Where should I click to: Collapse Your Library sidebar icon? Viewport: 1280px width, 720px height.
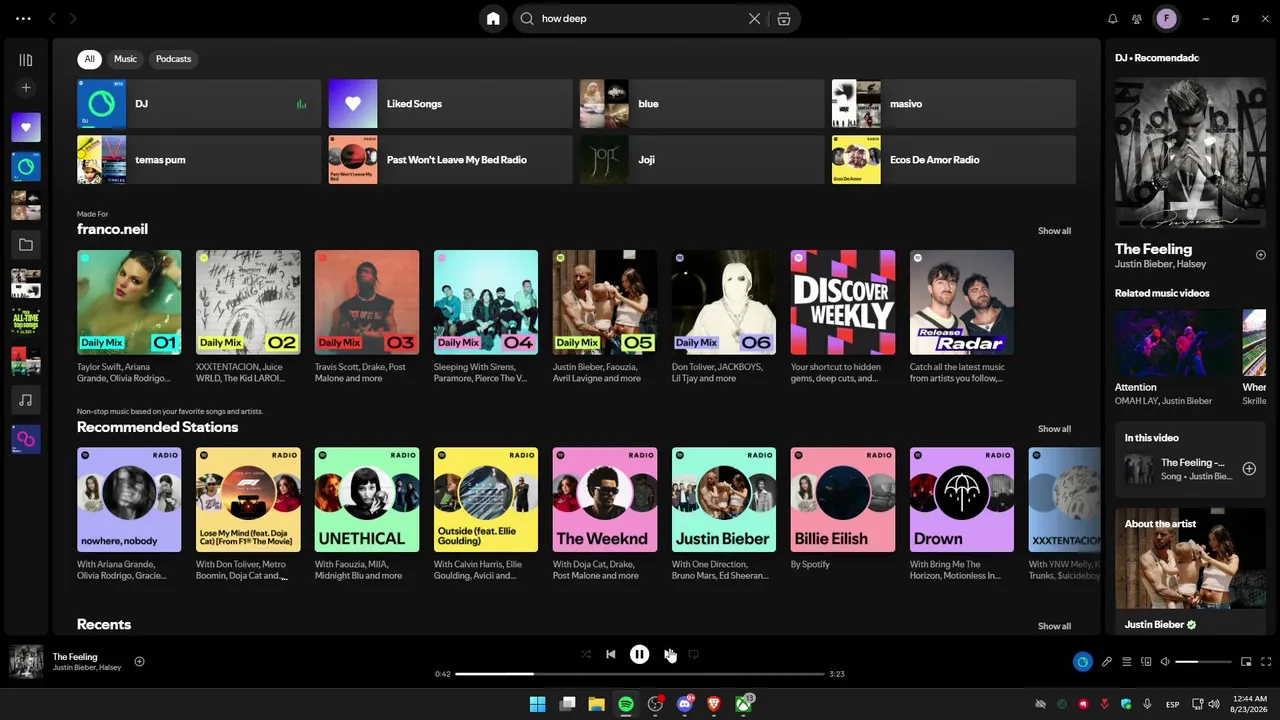pos(26,60)
